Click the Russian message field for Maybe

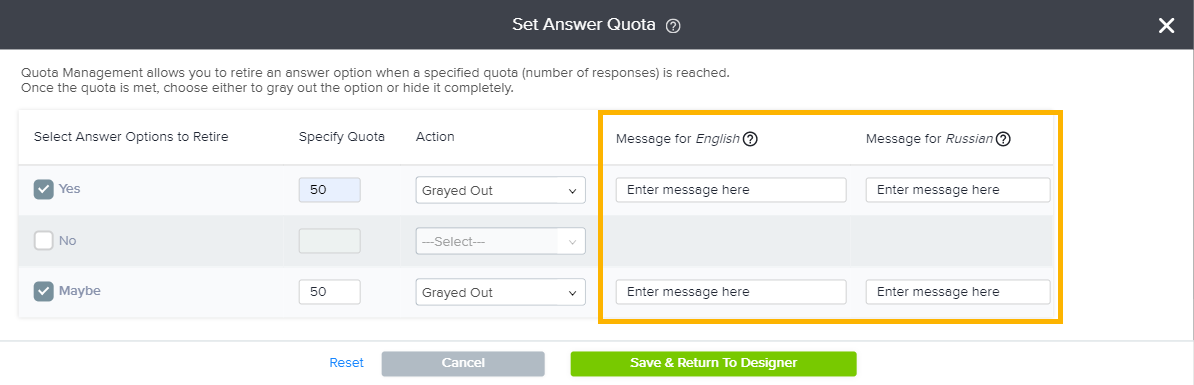tap(958, 292)
